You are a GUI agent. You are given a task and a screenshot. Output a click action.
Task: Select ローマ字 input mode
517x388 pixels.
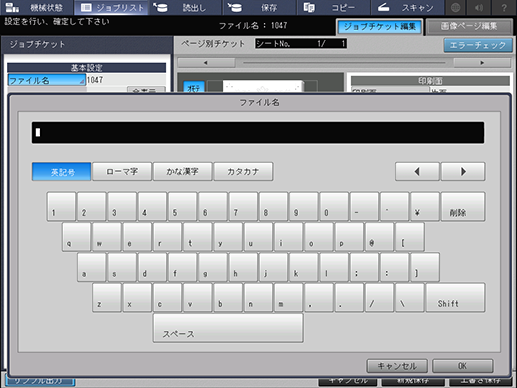[x=122, y=172]
